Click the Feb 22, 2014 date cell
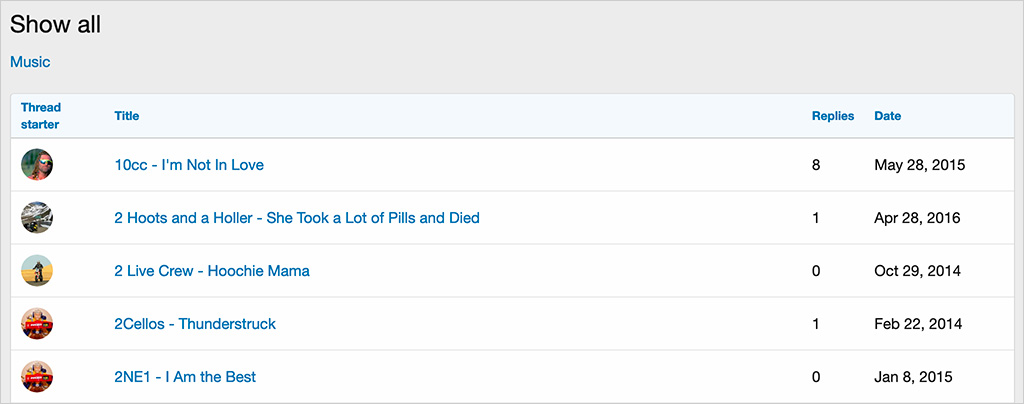 919,324
